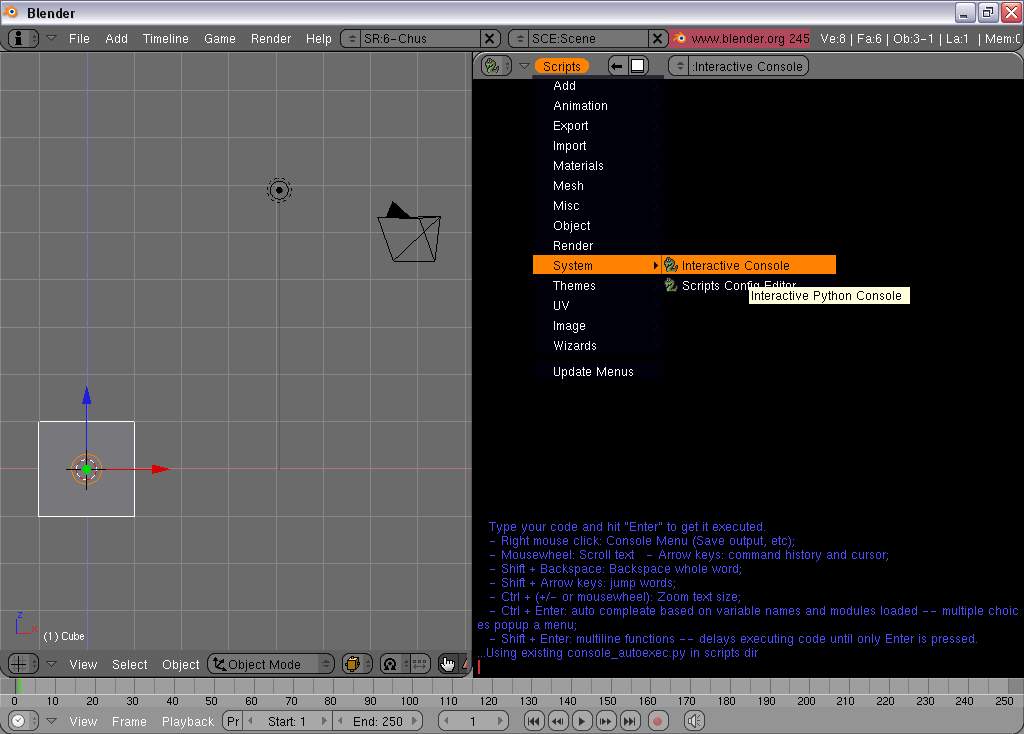
Task: Click the back arrow script button
Action: click(616, 66)
